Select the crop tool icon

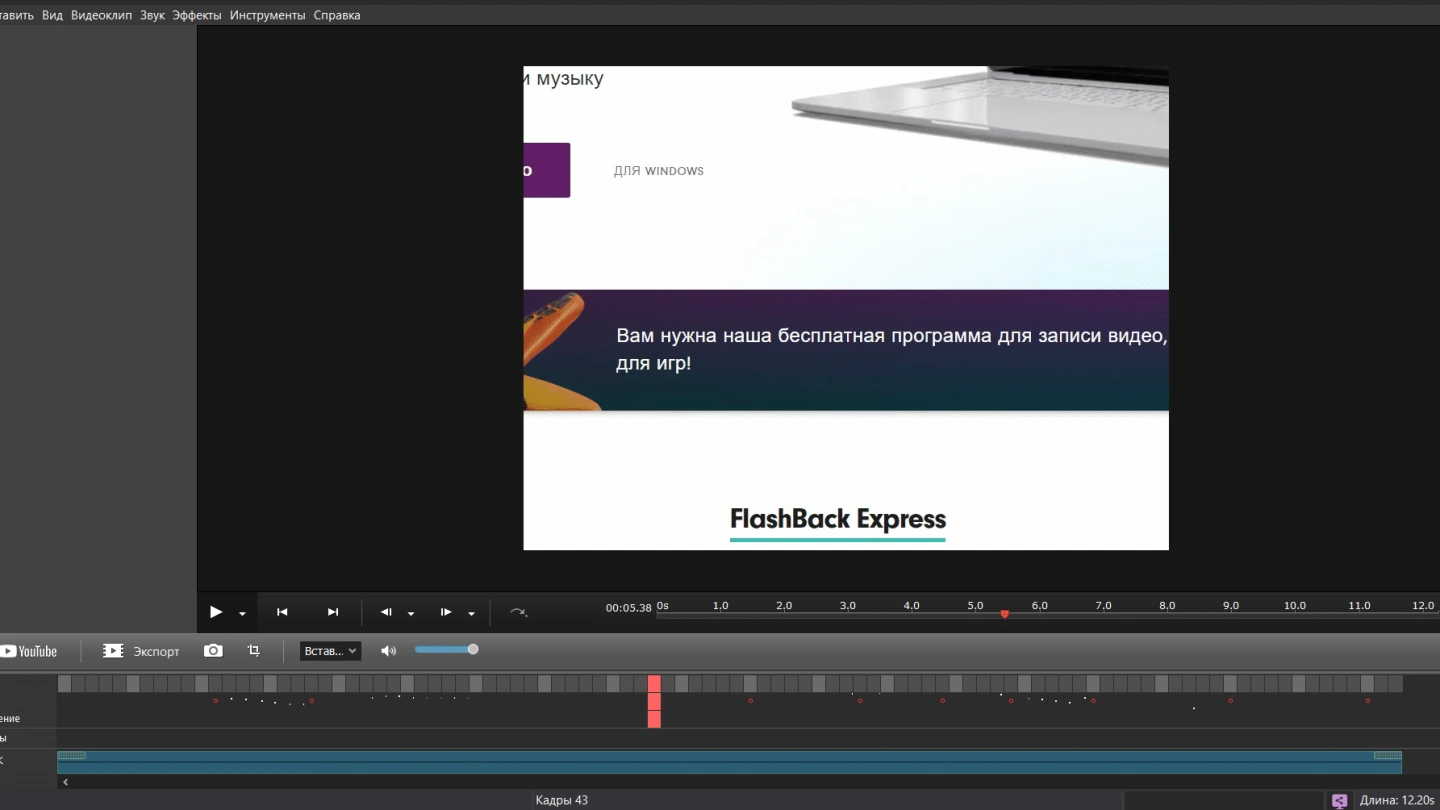click(254, 651)
